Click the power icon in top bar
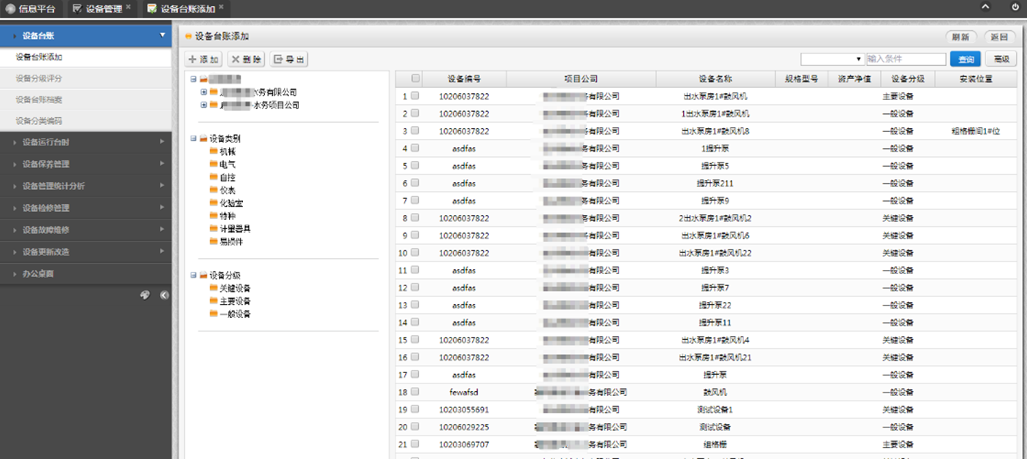1027x459 pixels. coord(1015,7)
